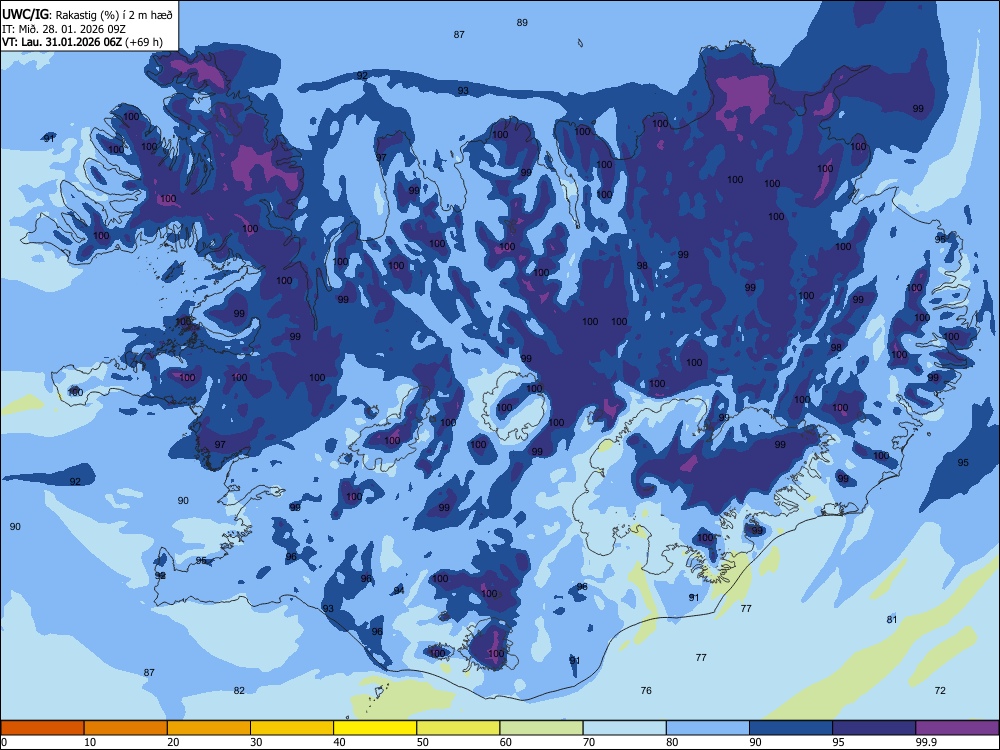Image resolution: width=1000 pixels, height=750 pixels.
Task: Click the '76' humidity value off south coast
Action: 646,690
